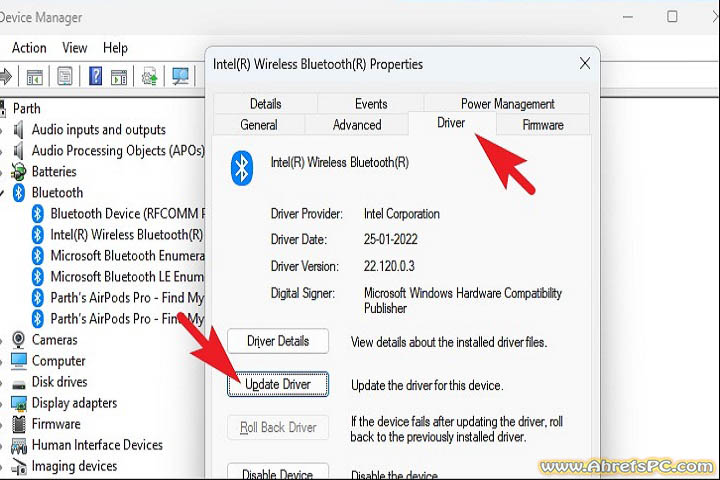Click the Cameras webcam icon
Screen dimensions: 720x480
click(x=18, y=340)
